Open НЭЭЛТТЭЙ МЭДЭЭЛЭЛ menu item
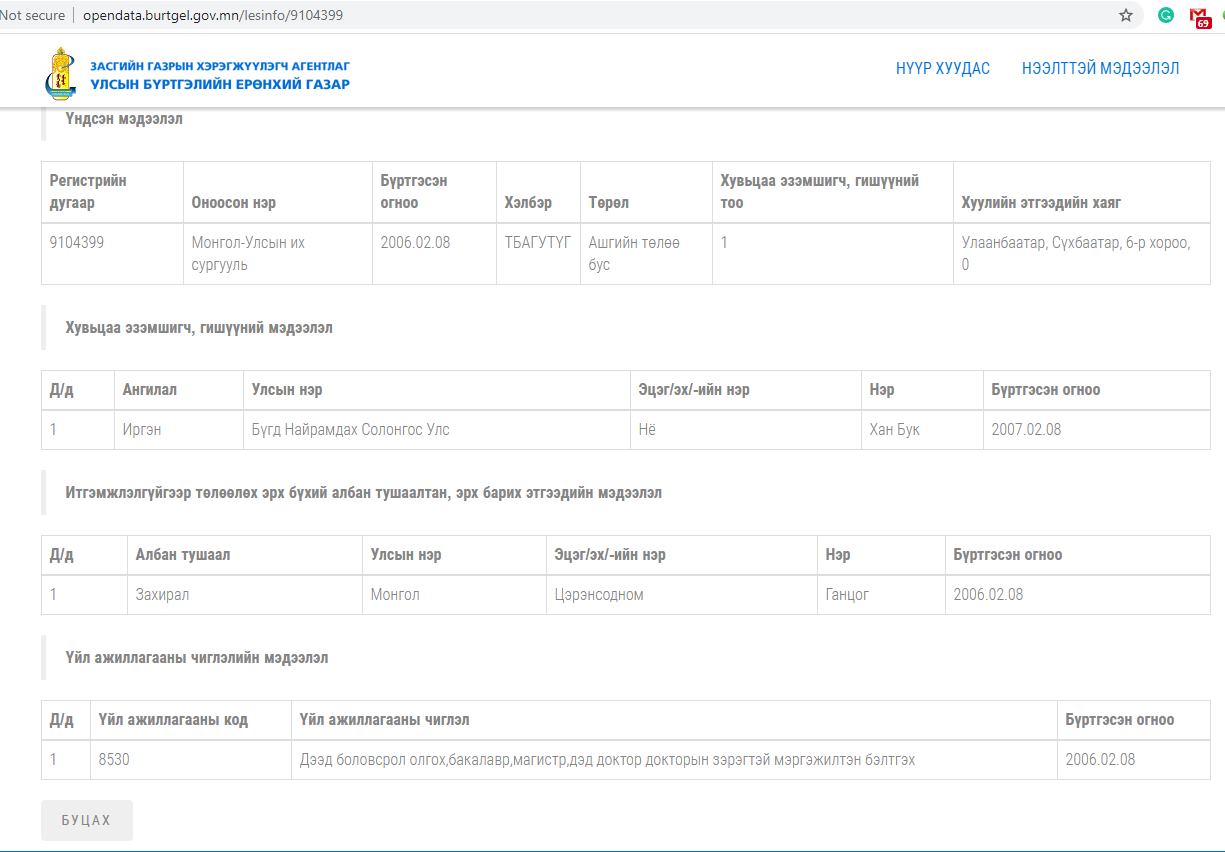The image size is (1225, 852). tap(1100, 68)
